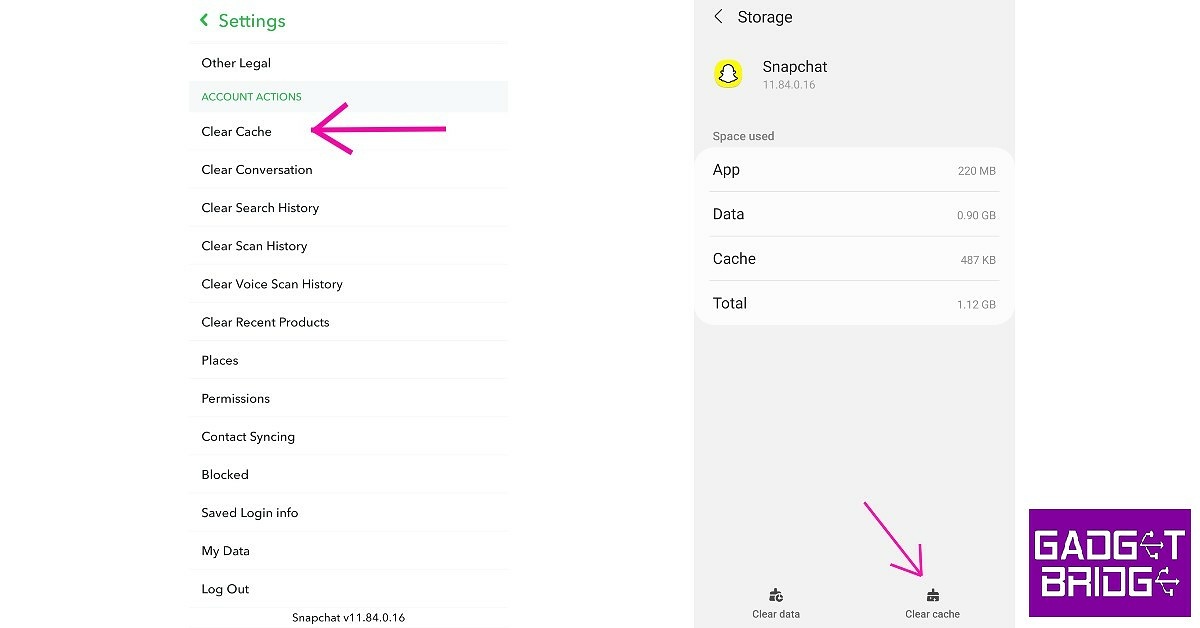
Task: Open Other Legal settings entry
Action: tap(236, 63)
